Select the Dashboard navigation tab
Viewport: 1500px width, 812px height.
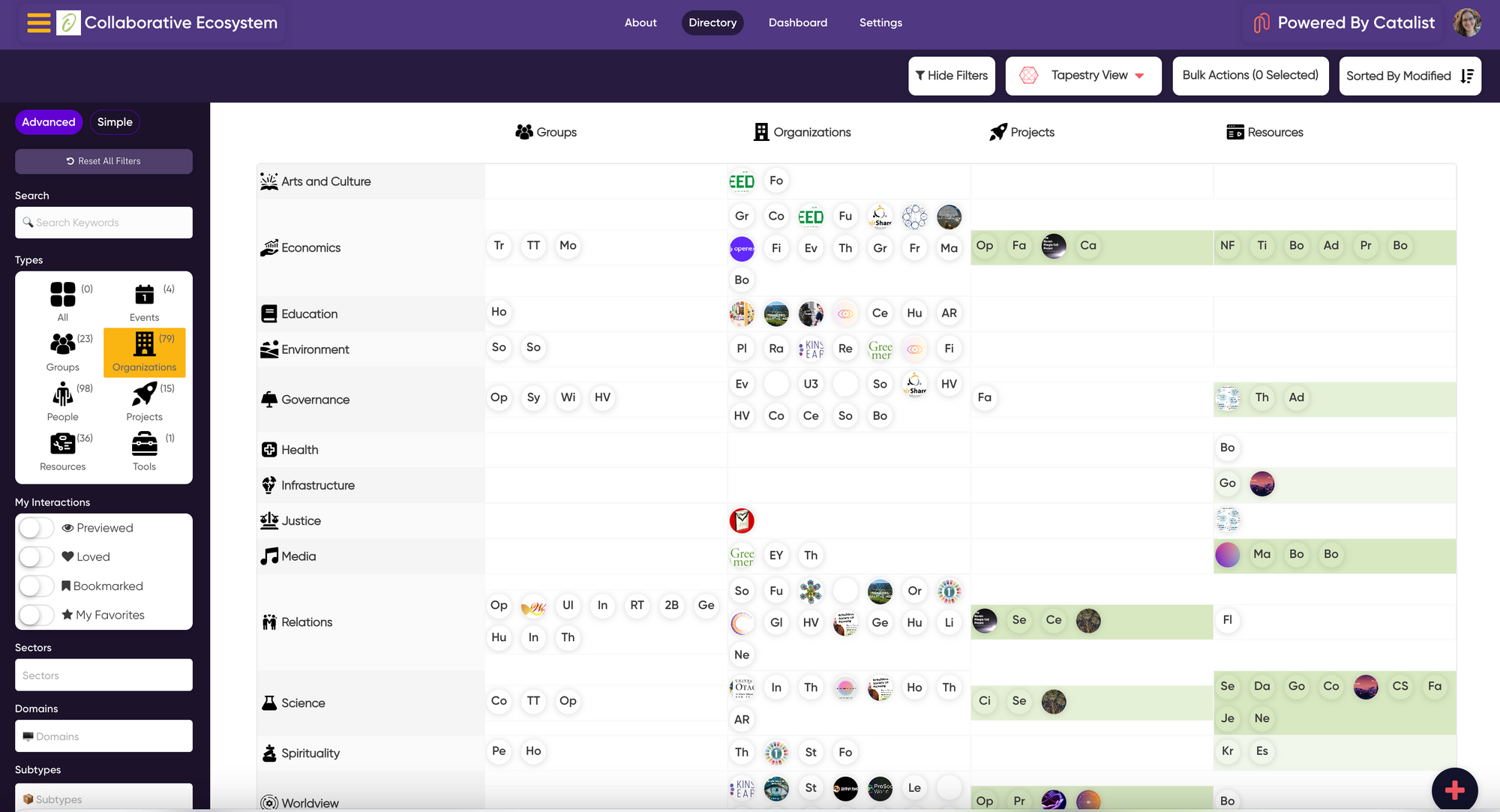click(798, 22)
